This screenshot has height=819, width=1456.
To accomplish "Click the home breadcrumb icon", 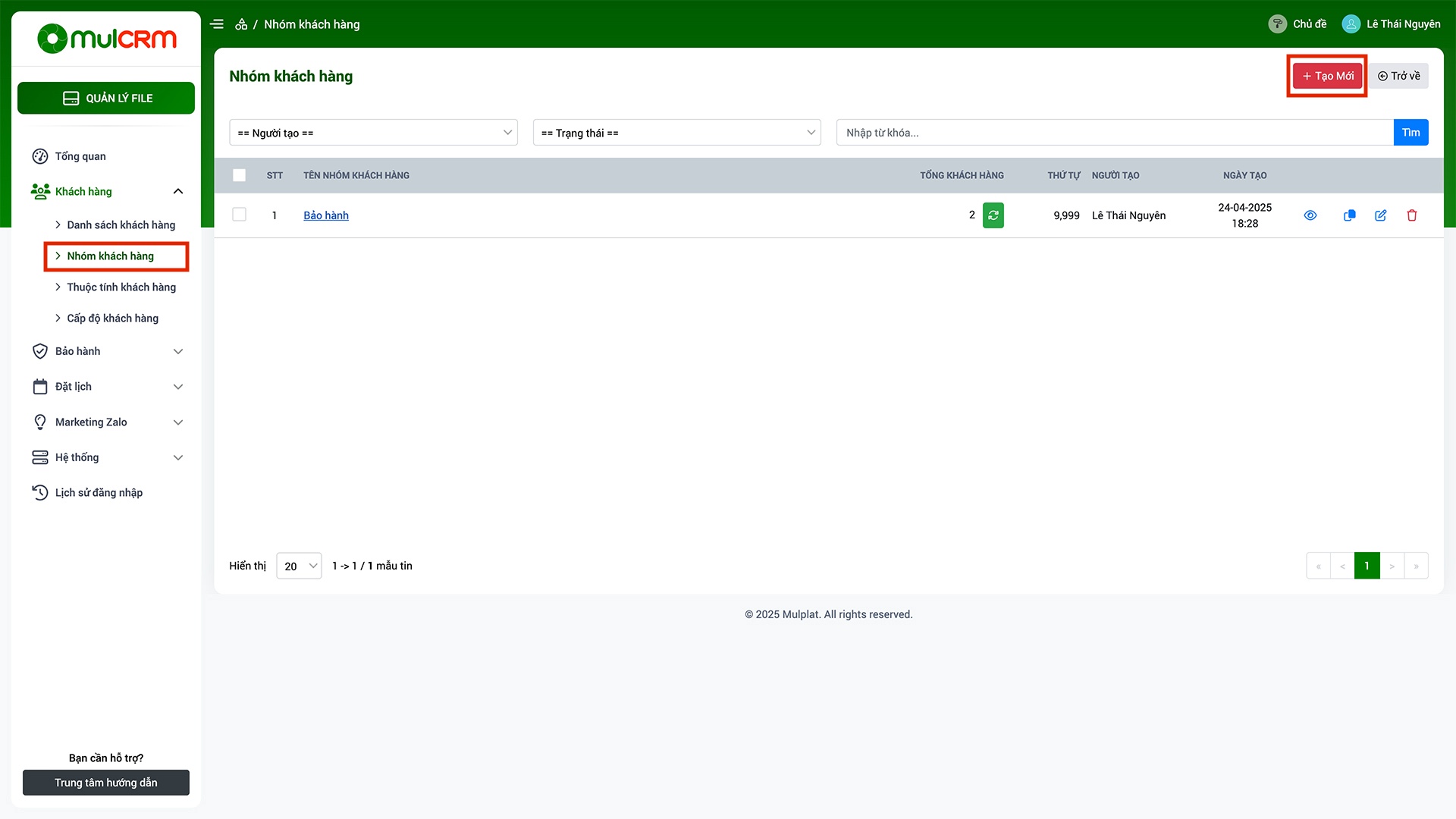I will click(x=241, y=24).
